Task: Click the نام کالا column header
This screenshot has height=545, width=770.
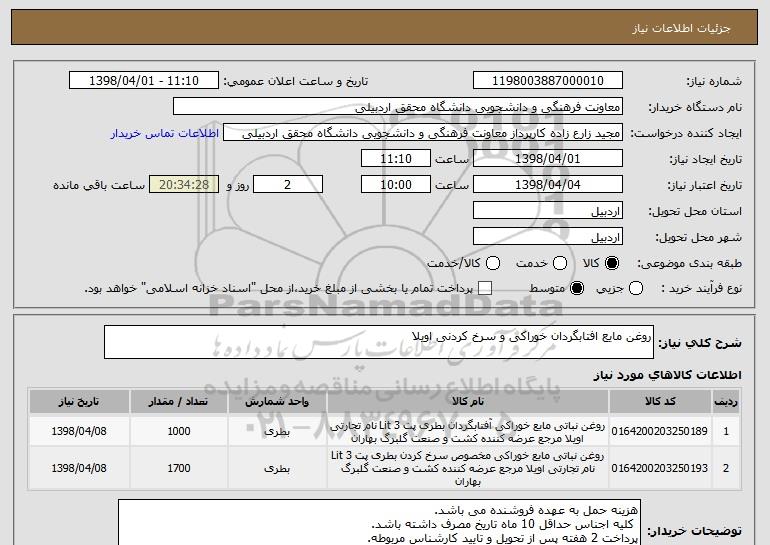Action: 468,402
